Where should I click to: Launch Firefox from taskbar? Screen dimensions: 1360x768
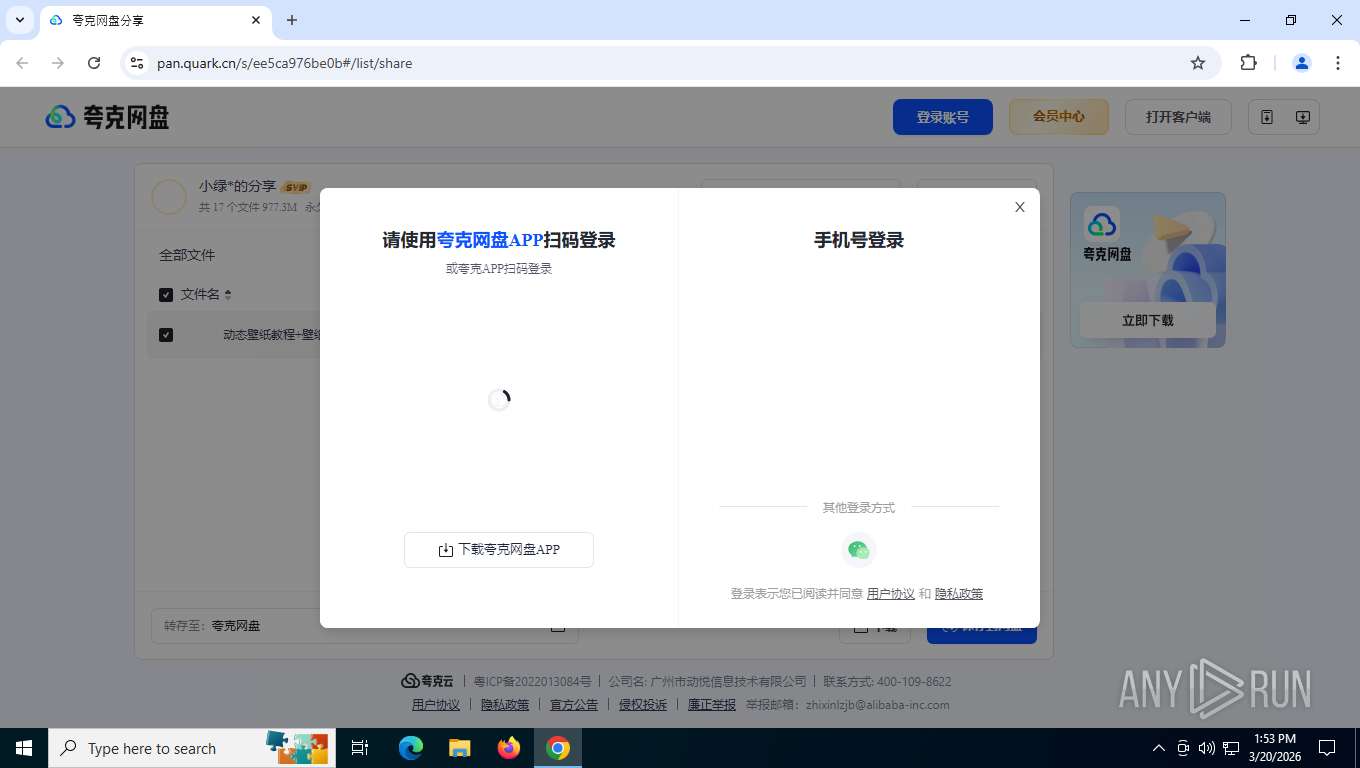click(x=509, y=748)
